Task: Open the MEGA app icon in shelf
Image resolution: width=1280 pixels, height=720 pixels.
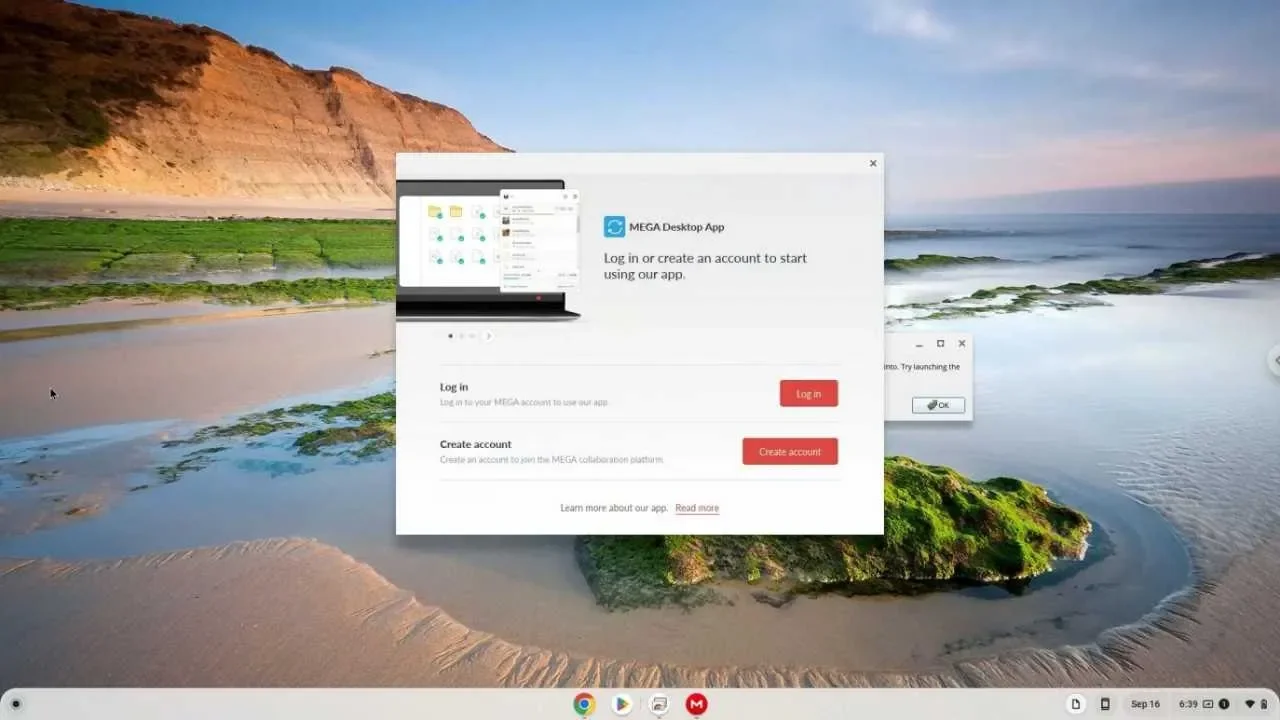Action: [697, 704]
